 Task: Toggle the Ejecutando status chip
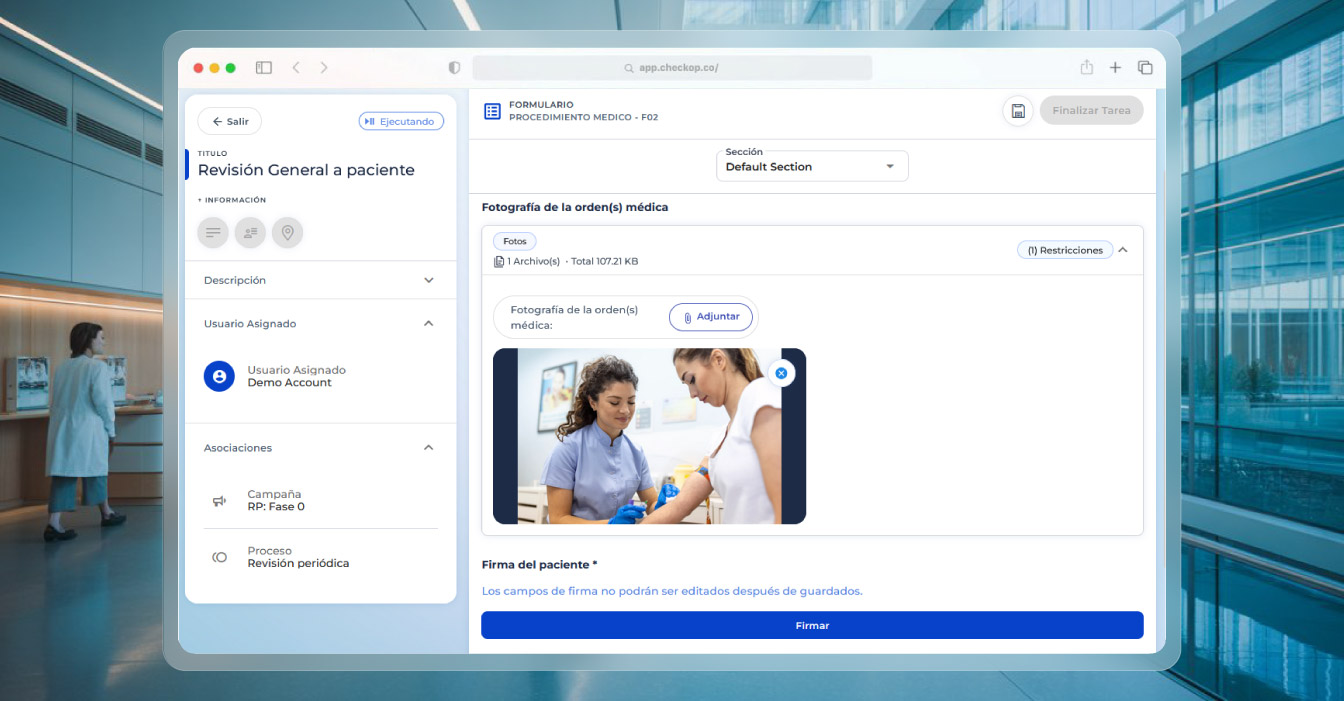point(400,121)
